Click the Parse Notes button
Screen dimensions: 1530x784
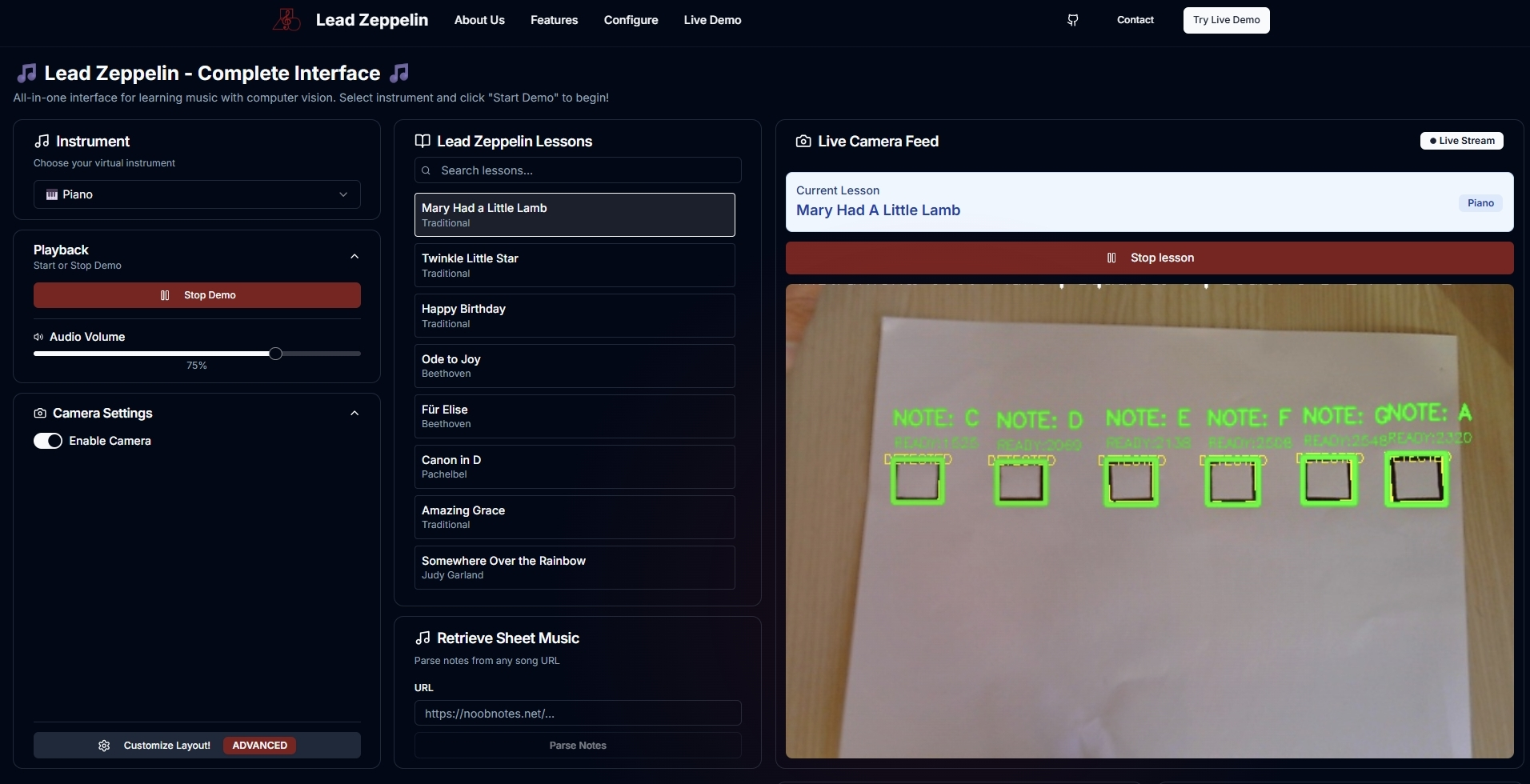(x=578, y=746)
